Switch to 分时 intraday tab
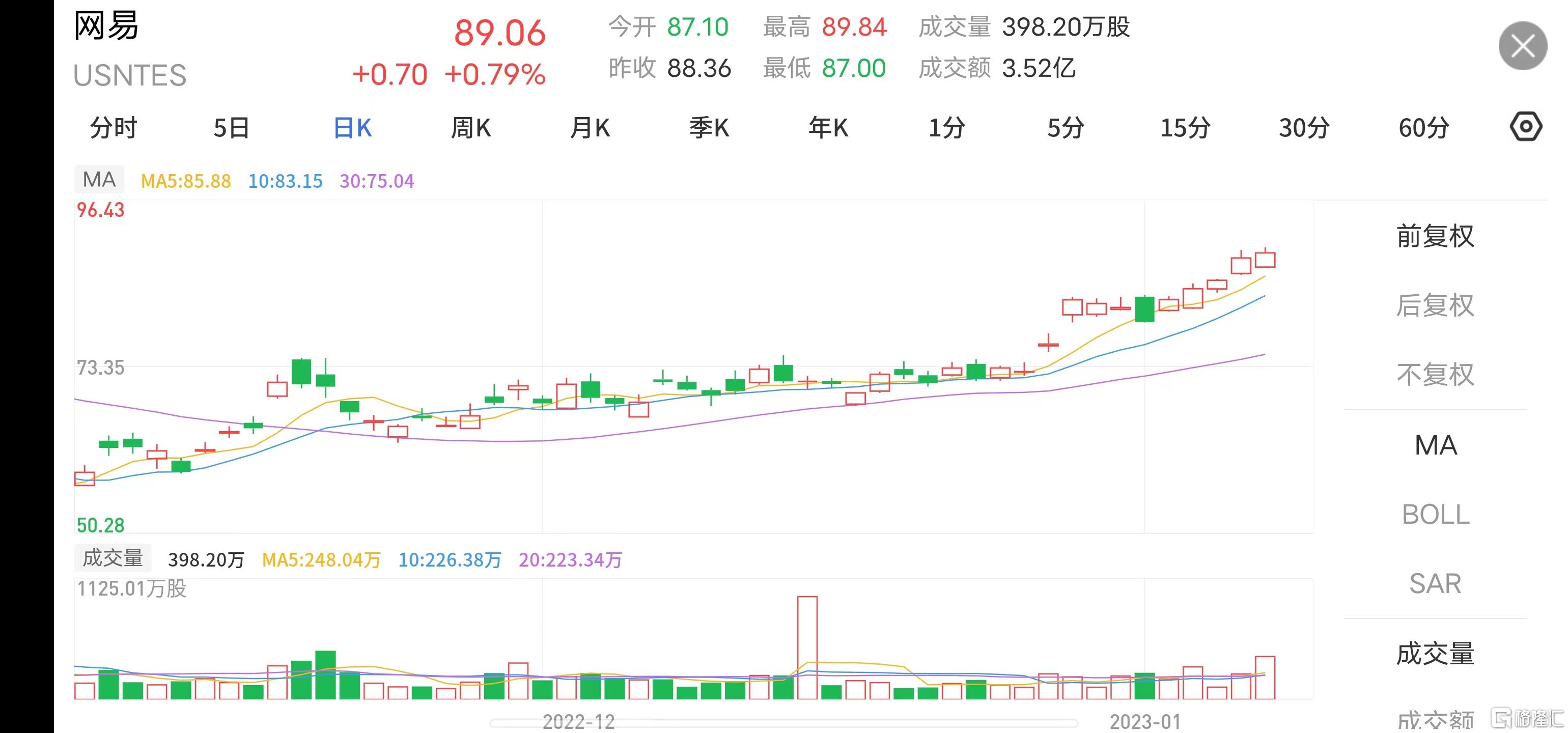The image size is (1568, 733). 114,128
